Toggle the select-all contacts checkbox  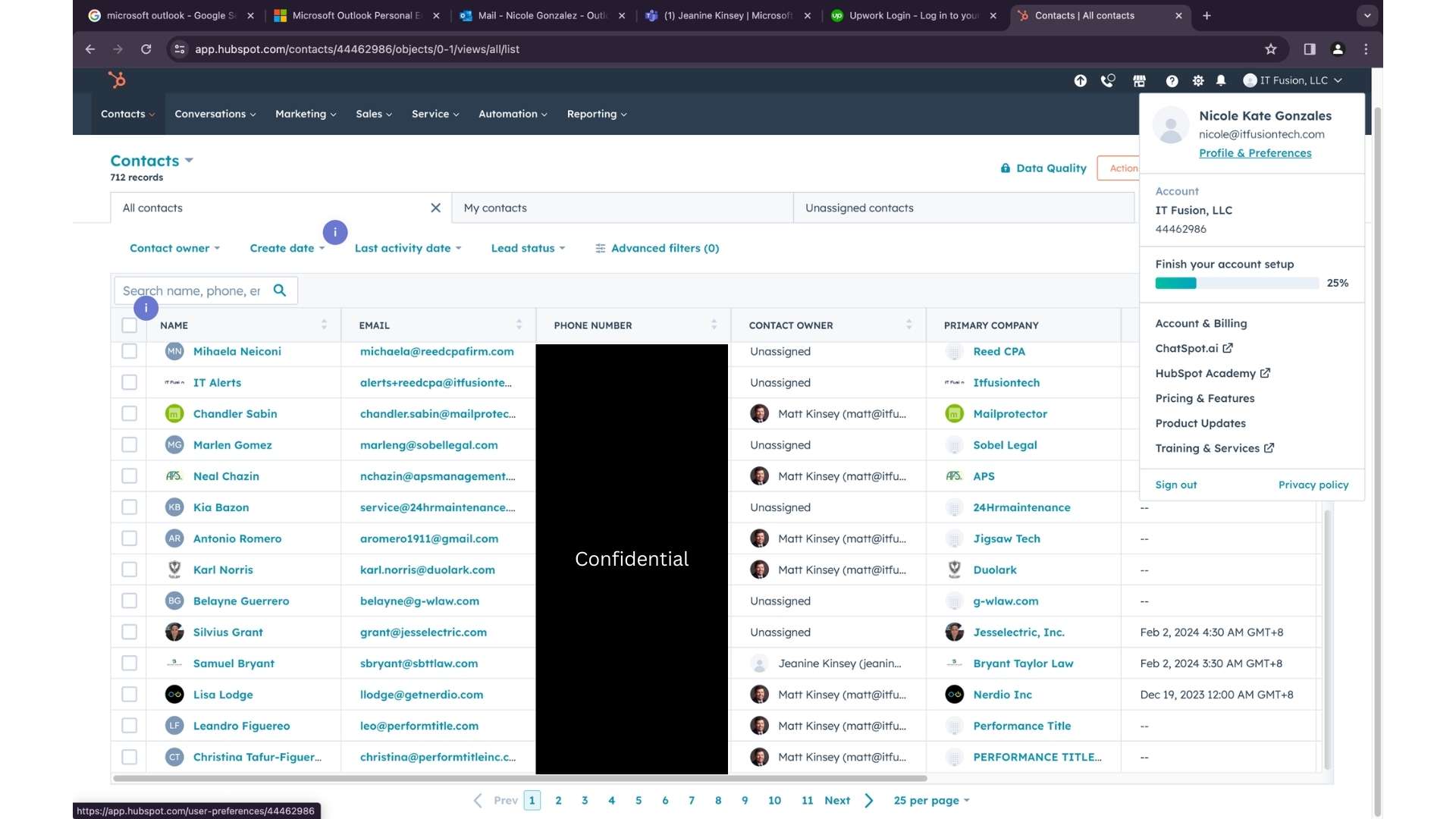[130, 325]
